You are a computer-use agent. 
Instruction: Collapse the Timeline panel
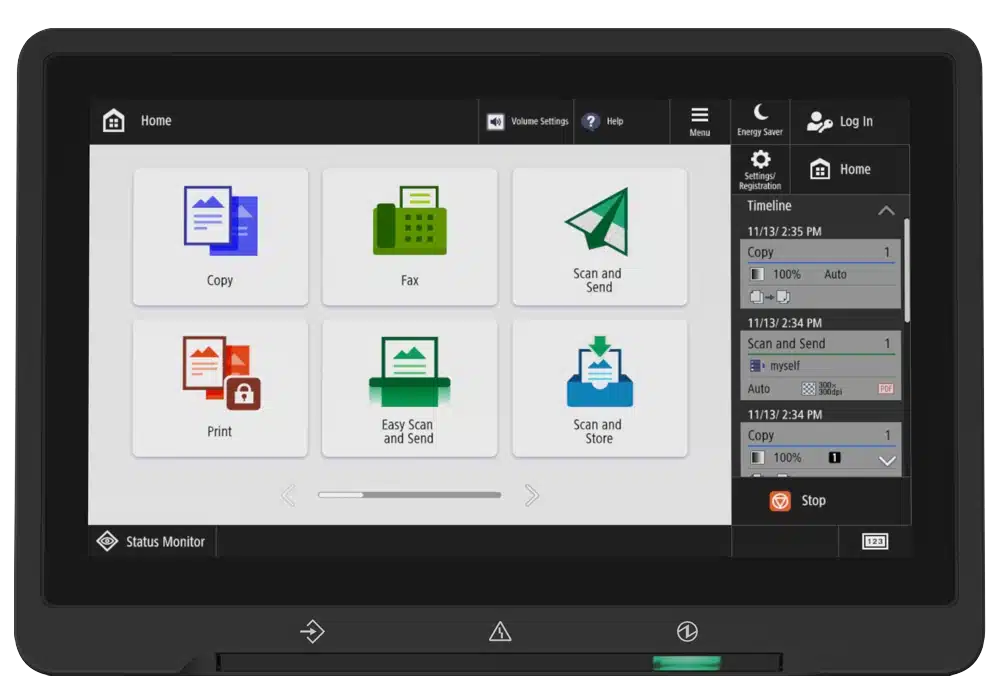click(886, 210)
